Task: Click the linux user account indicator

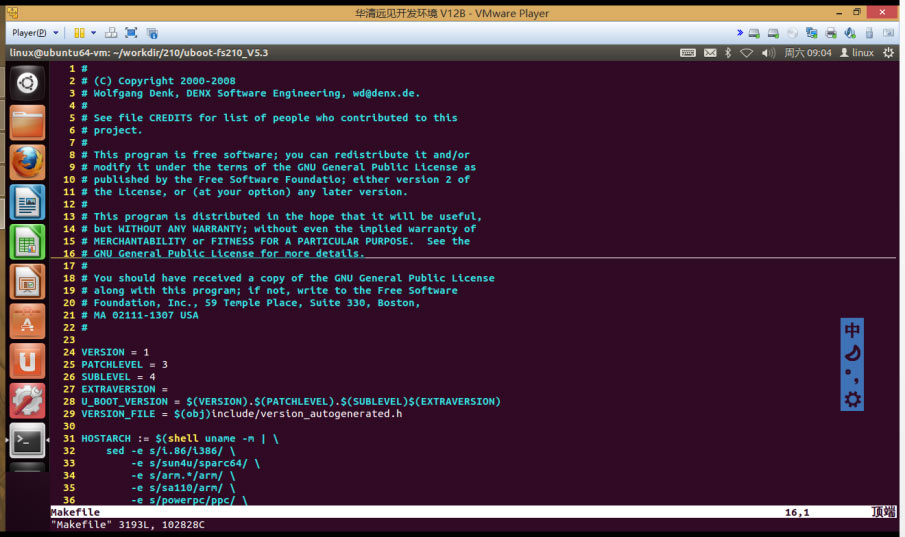Action: [856, 53]
